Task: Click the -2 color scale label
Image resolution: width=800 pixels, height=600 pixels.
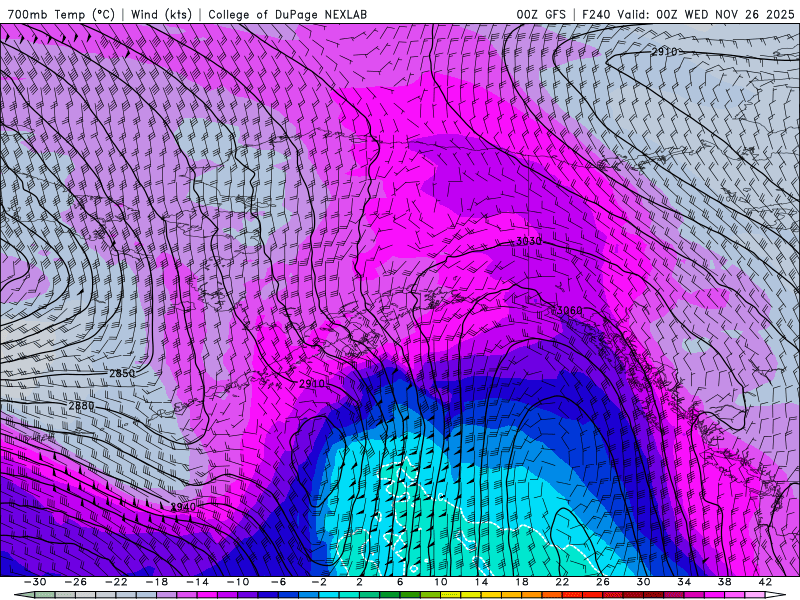Action: point(319,582)
